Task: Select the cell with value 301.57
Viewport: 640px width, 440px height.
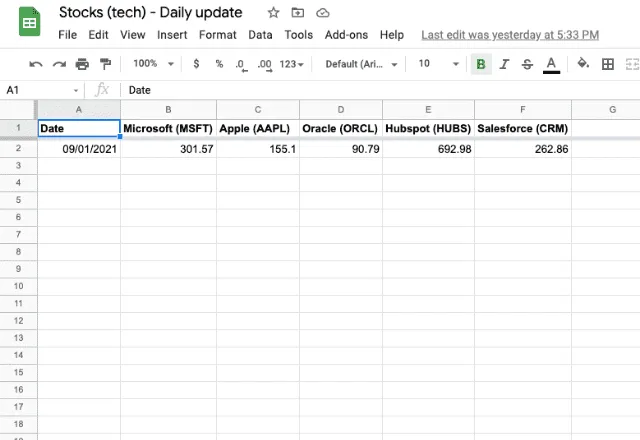Action: [x=168, y=149]
